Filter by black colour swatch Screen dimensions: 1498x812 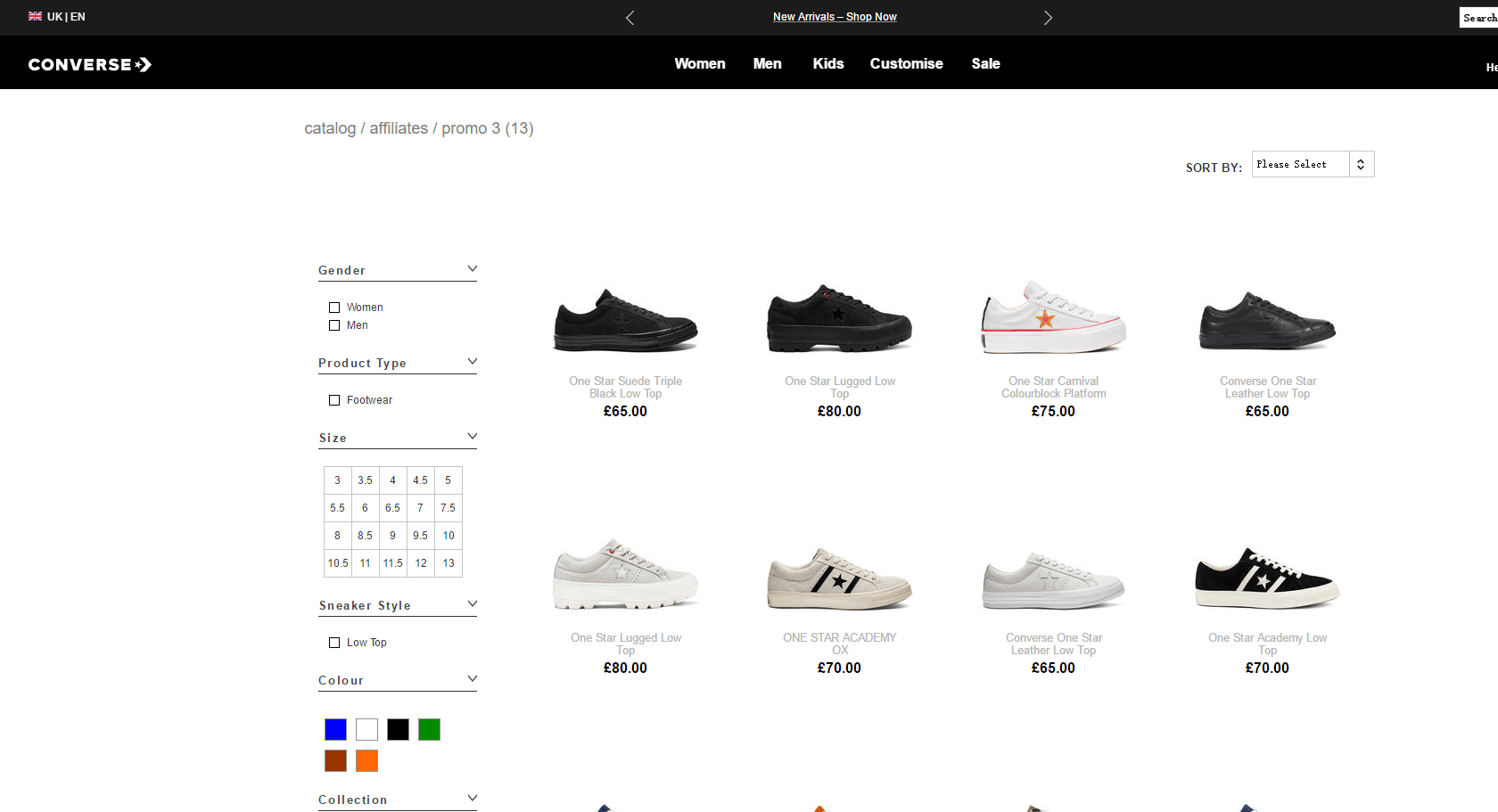(x=398, y=729)
